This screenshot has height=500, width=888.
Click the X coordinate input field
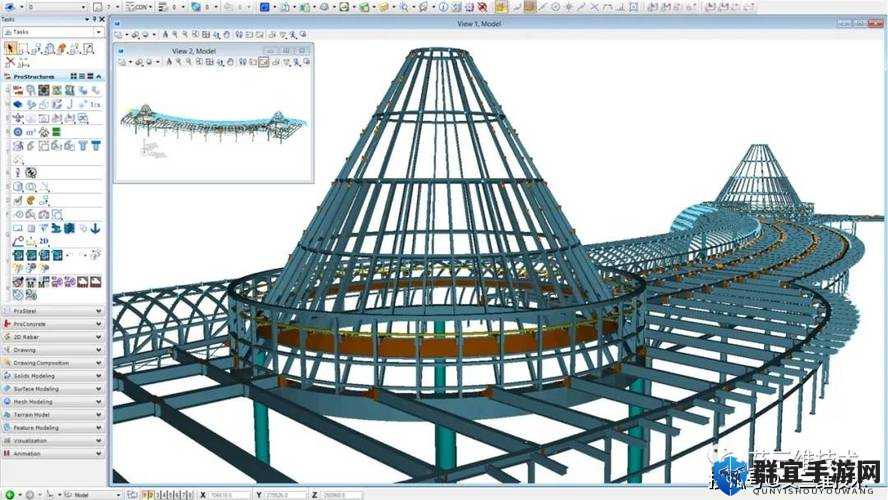click(229, 495)
